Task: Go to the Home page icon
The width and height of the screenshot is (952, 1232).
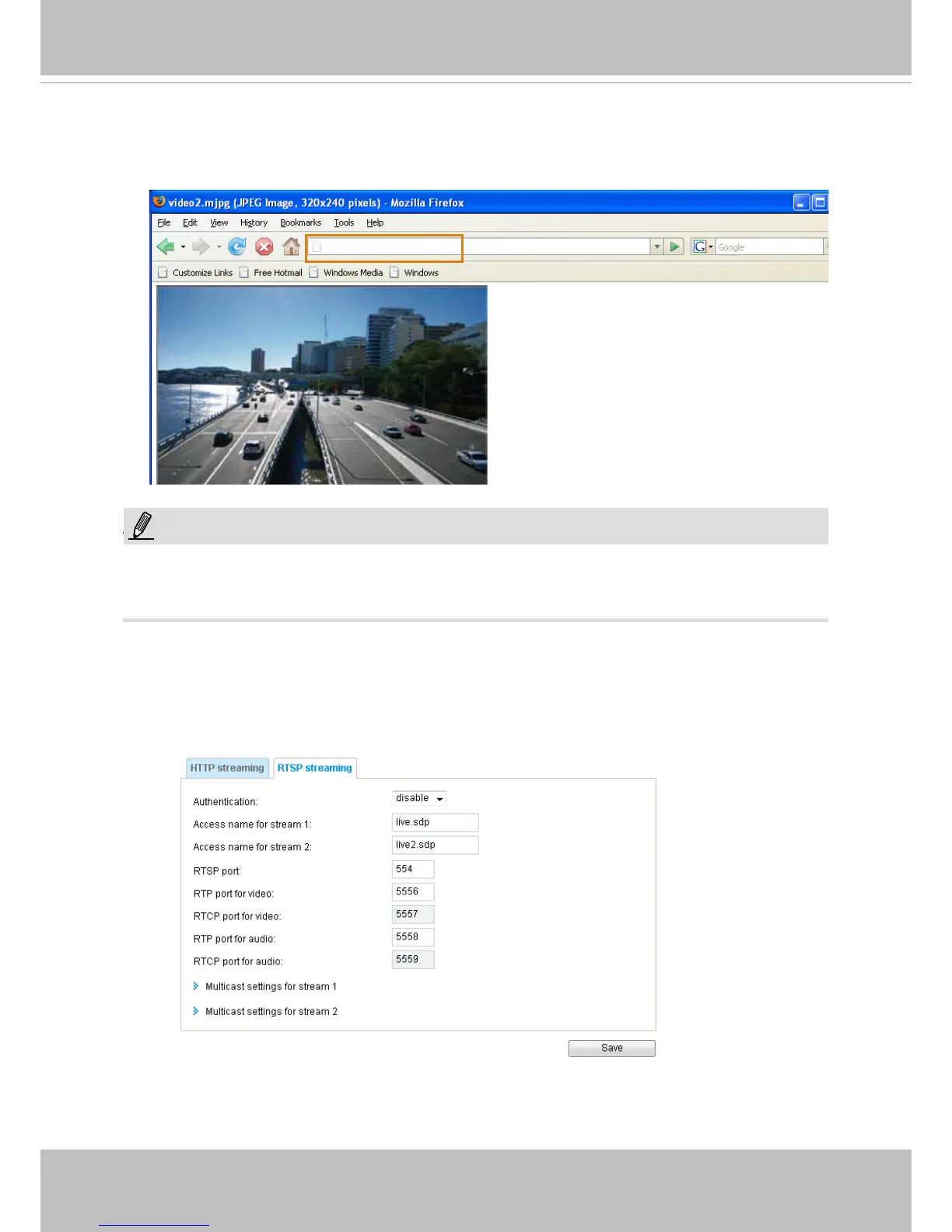Action: point(291,247)
